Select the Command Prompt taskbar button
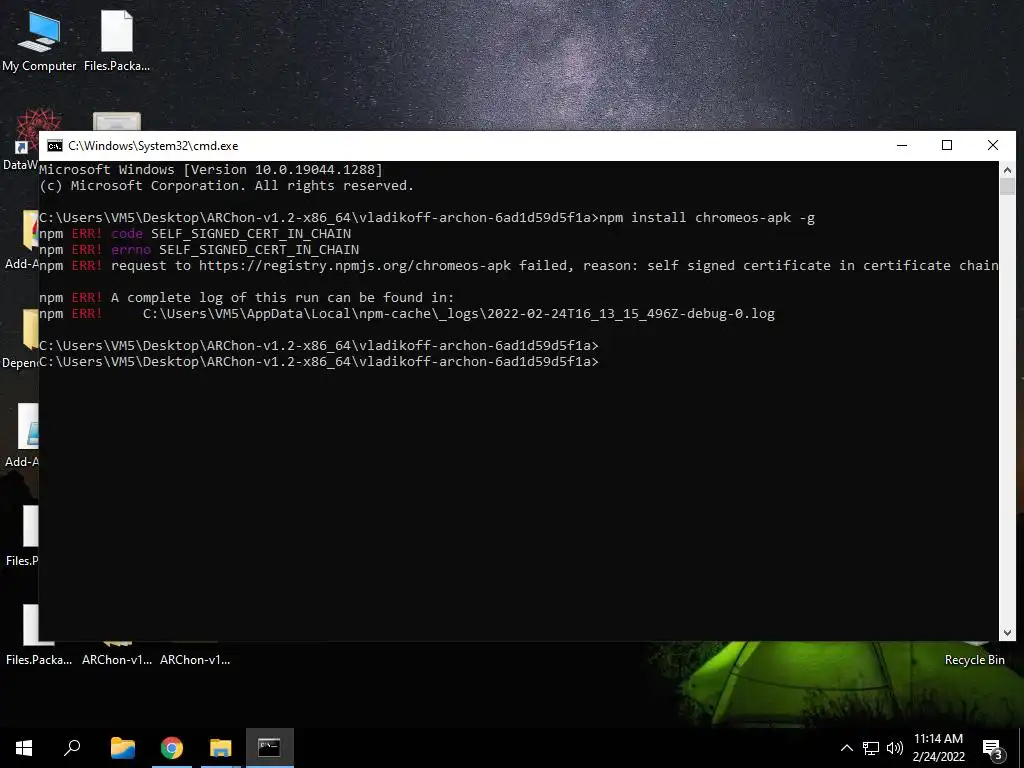Screen dimensions: 1024x768 point(270,748)
